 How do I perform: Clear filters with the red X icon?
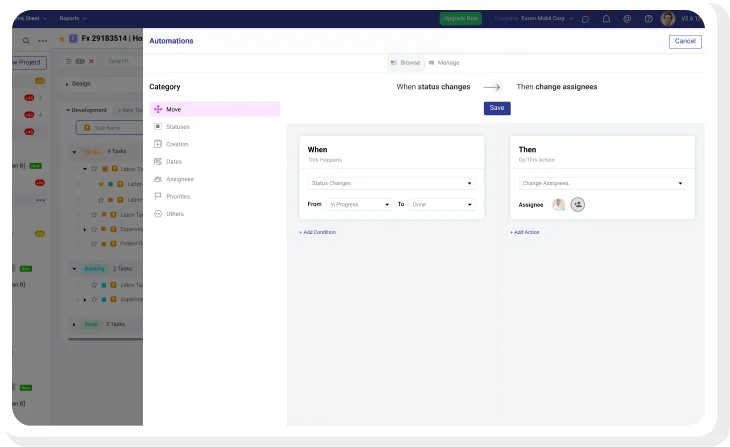pyautogui.click(x=91, y=61)
